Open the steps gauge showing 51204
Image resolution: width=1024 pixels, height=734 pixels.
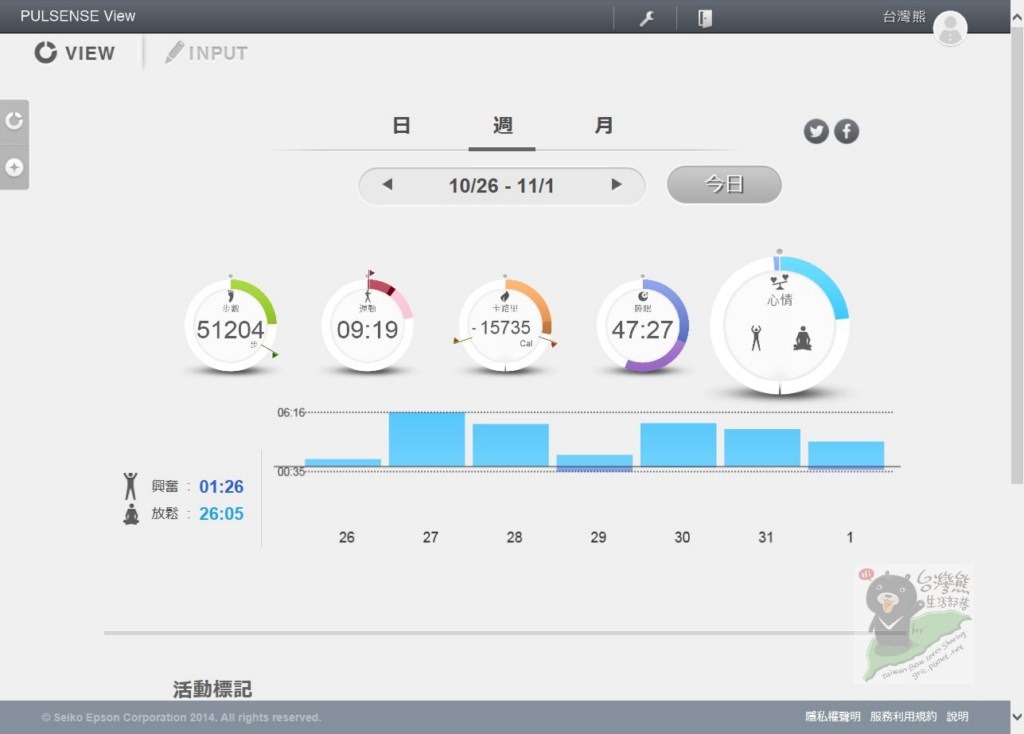[x=231, y=326]
